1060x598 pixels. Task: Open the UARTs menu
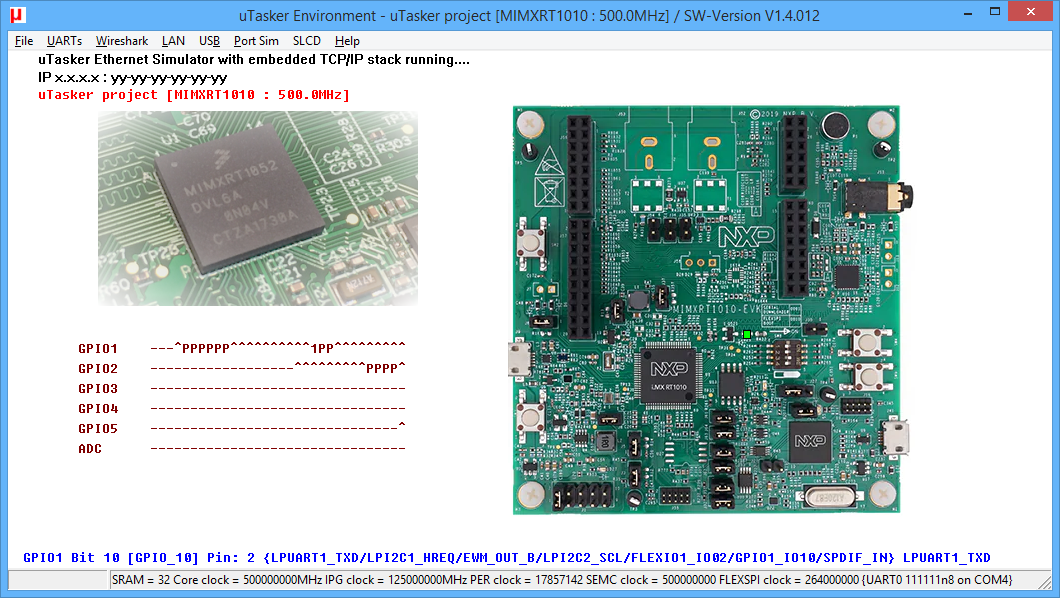64,41
